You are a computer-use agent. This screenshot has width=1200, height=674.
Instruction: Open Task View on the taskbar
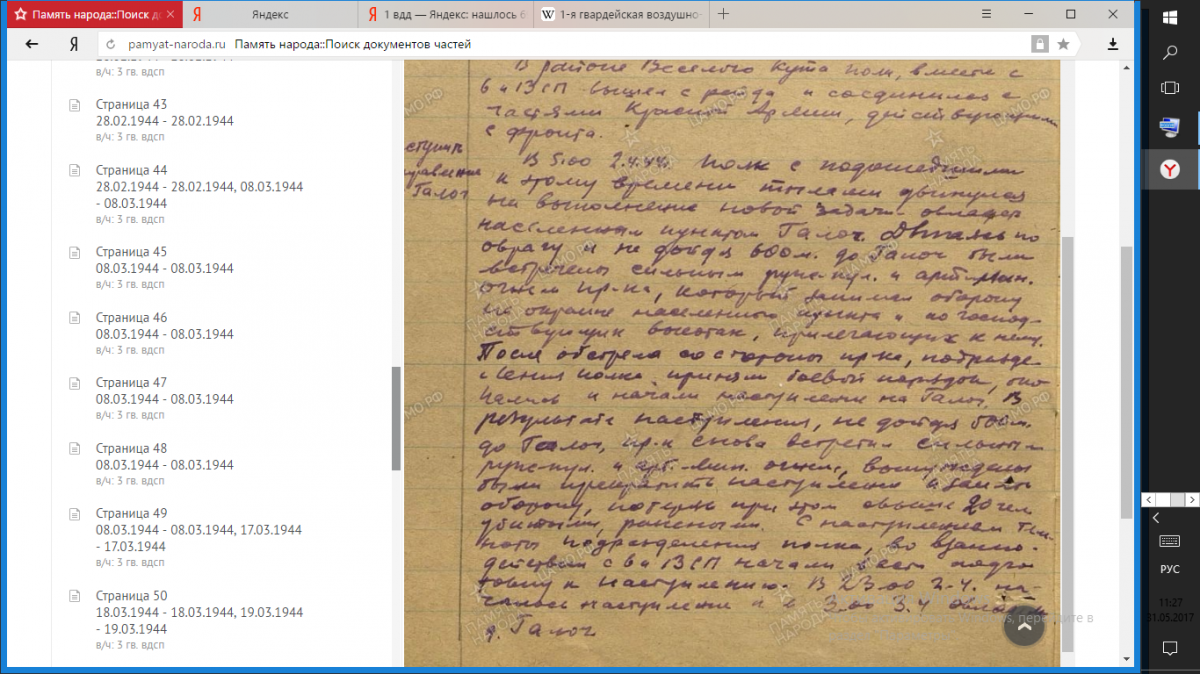click(x=1170, y=88)
